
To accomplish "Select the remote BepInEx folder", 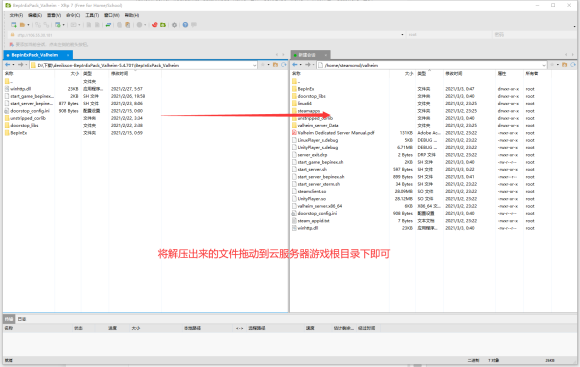I will (x=306, y=89).
